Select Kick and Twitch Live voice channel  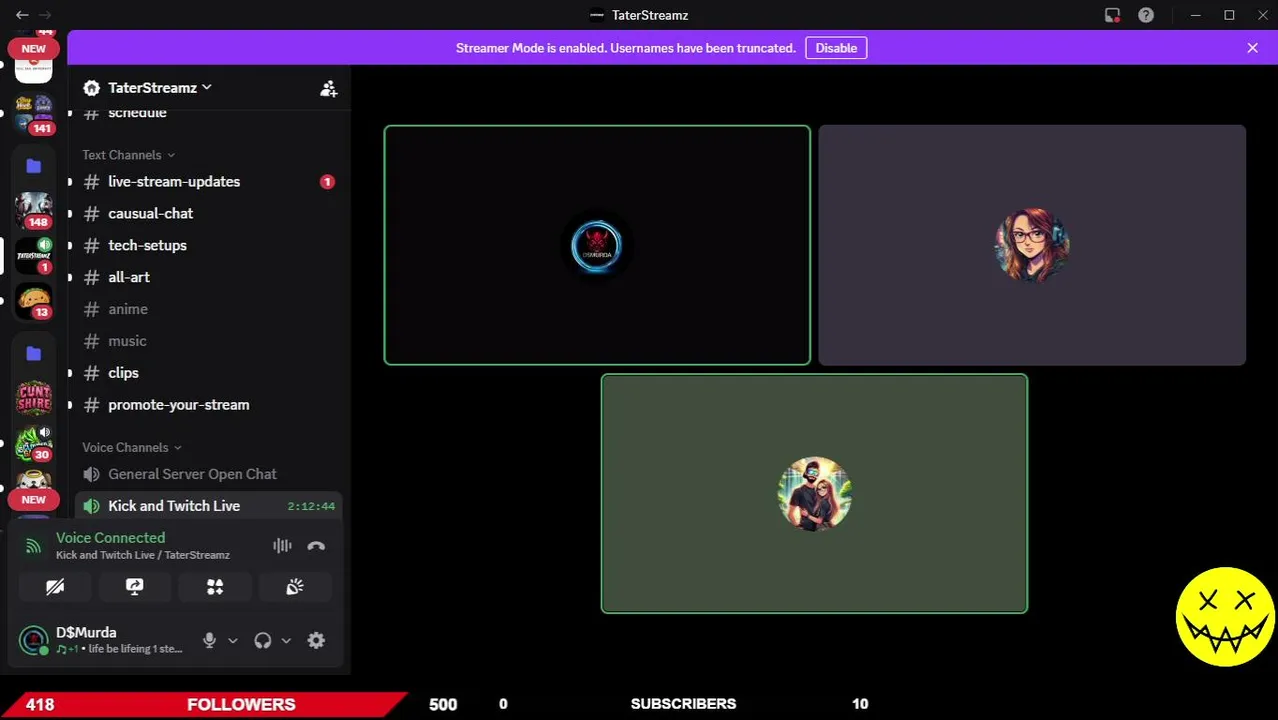[209, 506]
